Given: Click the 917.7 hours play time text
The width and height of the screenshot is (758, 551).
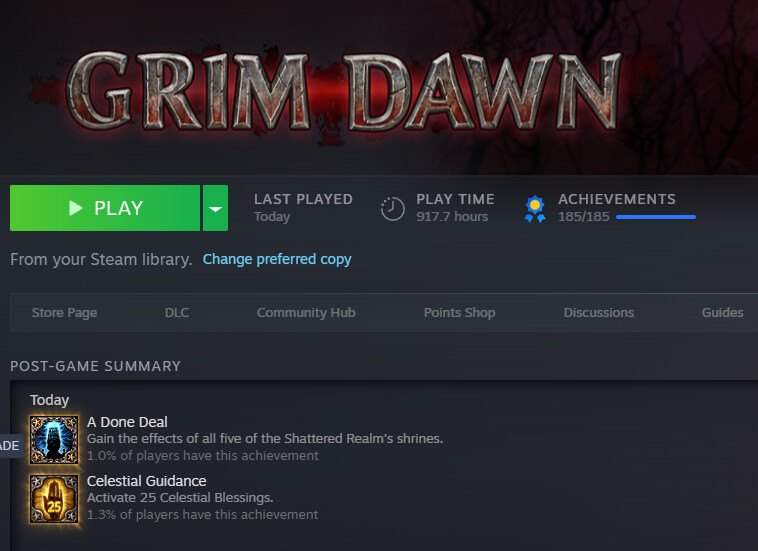Looking at the screenshot, I should (x=452, y=216).
